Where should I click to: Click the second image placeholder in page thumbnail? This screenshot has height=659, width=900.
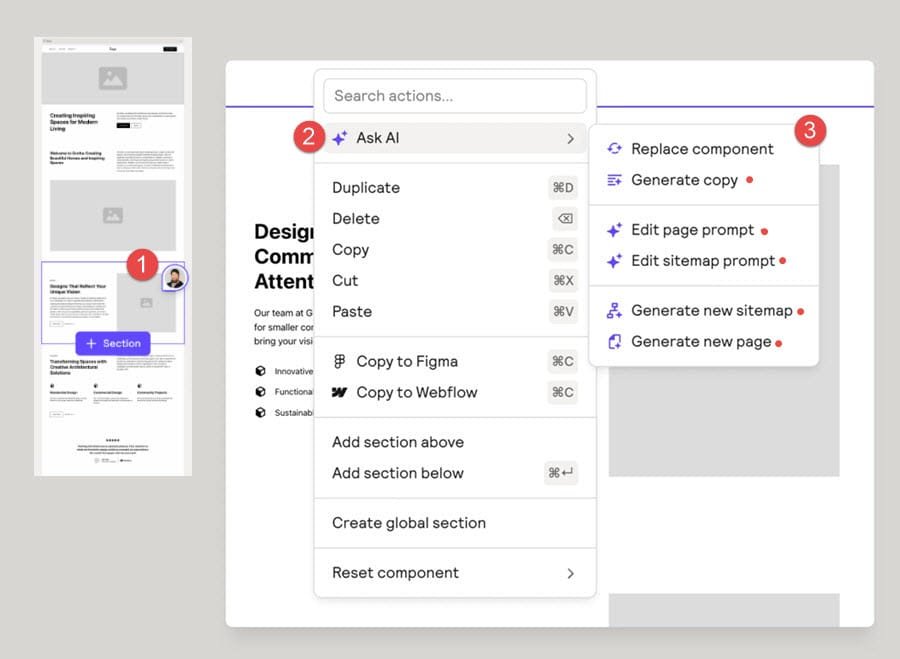pos(112,215)
